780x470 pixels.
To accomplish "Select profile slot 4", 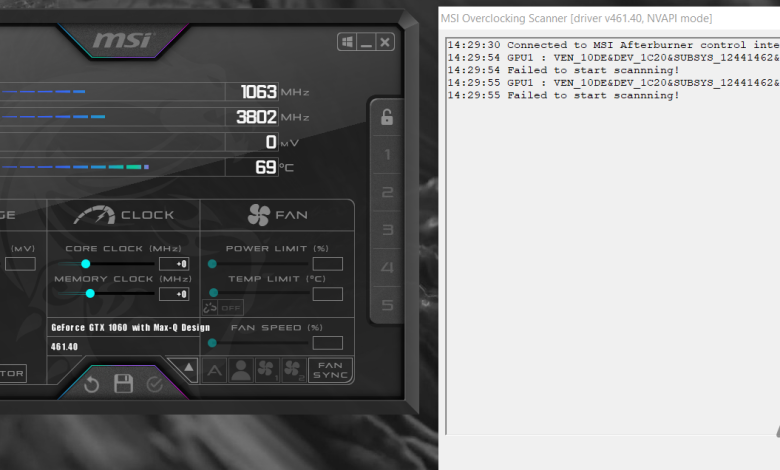I will point(387,268).
